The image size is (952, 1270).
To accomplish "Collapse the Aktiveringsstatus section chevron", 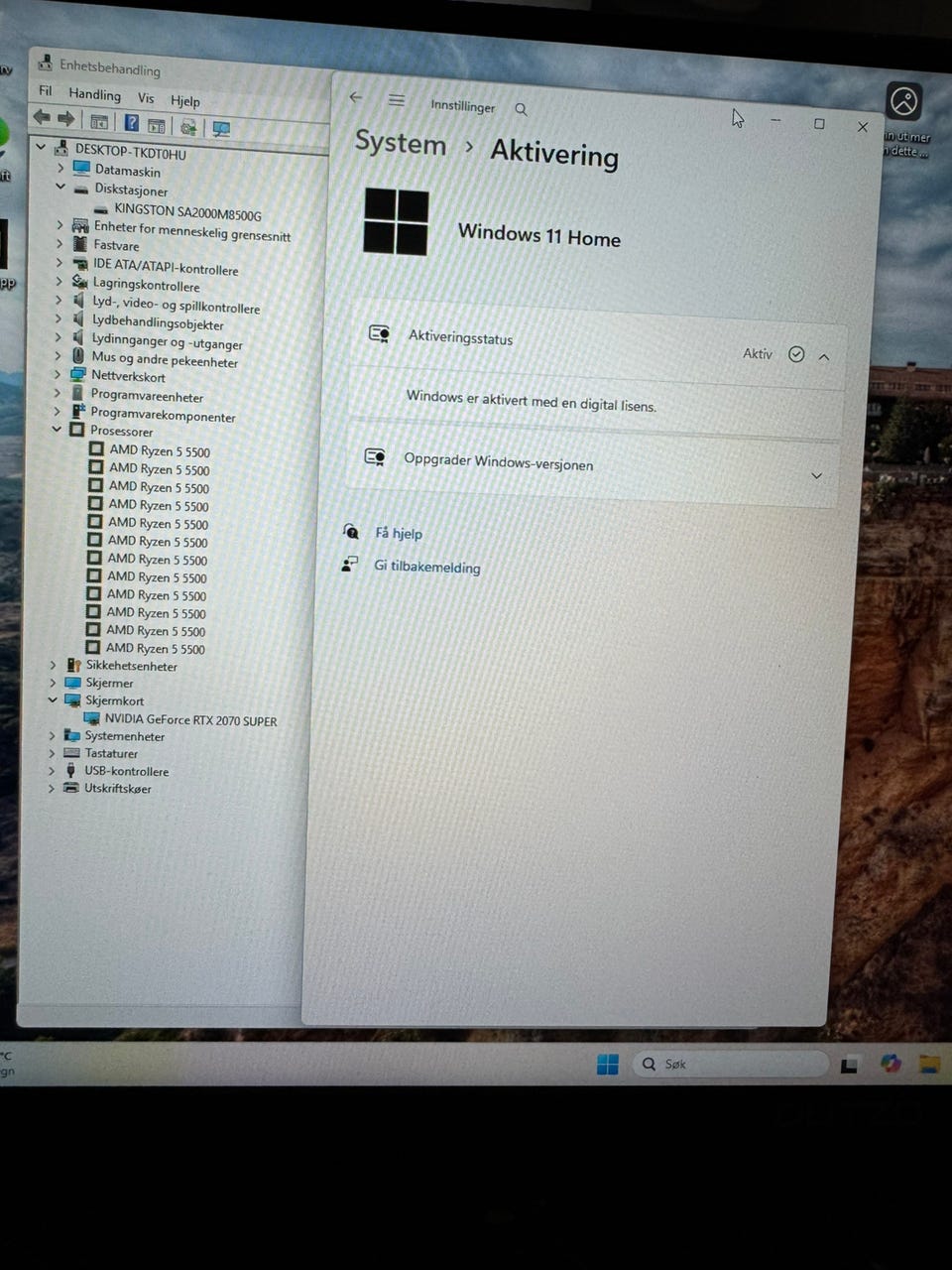I will 824,356.
